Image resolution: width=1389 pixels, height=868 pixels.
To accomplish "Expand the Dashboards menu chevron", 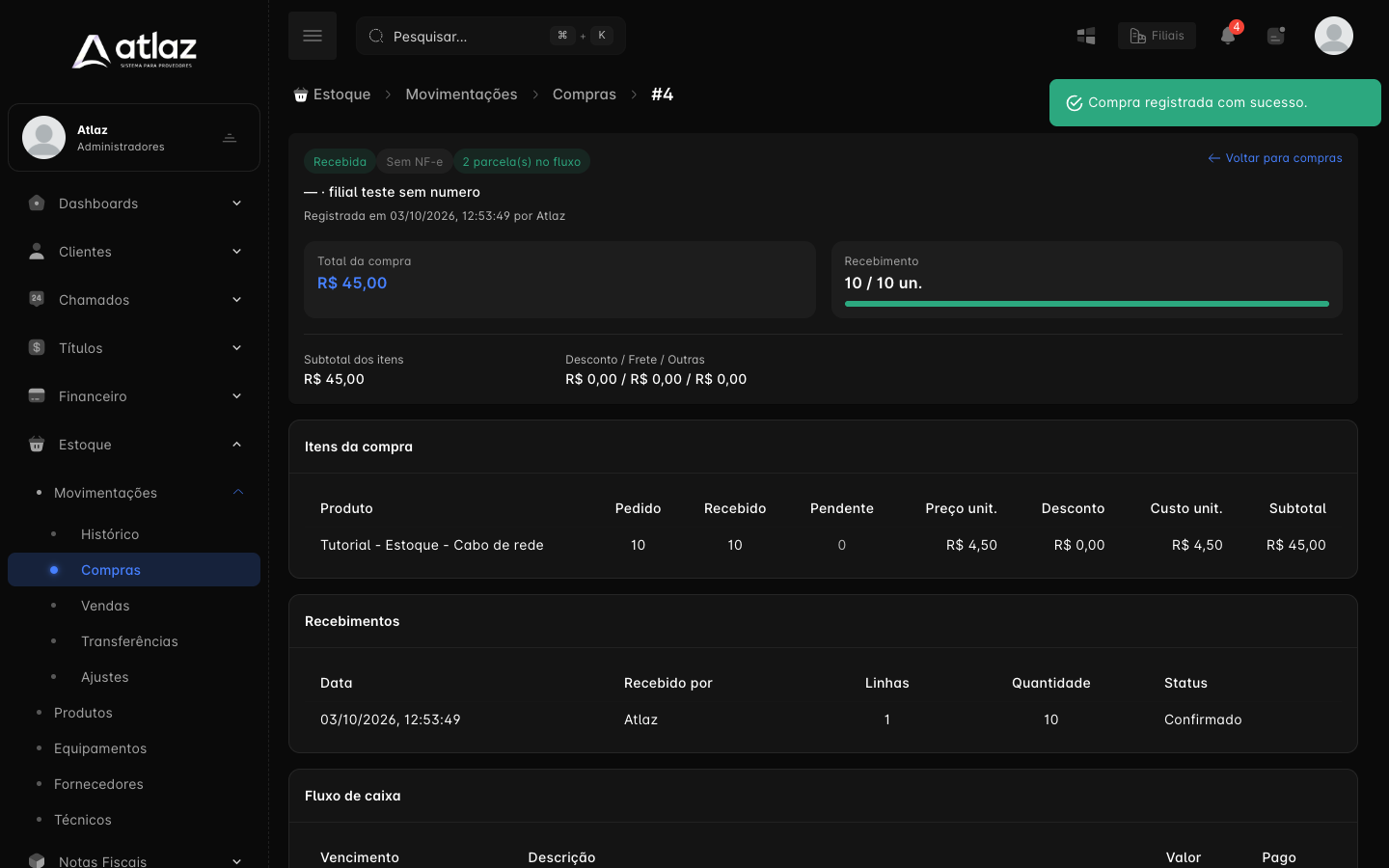I will point(236,203).
